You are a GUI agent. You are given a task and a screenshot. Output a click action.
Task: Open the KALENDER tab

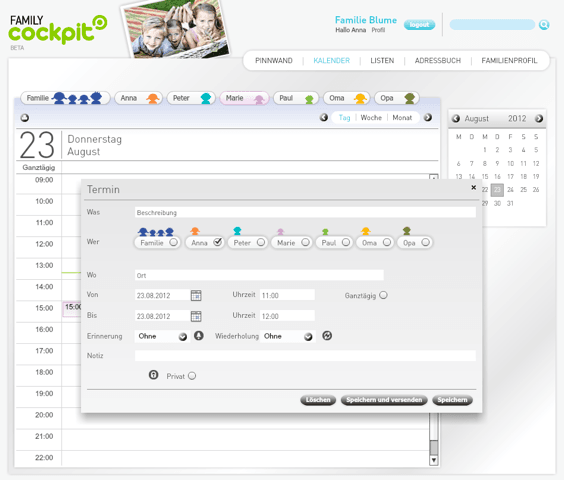[331, 60]
